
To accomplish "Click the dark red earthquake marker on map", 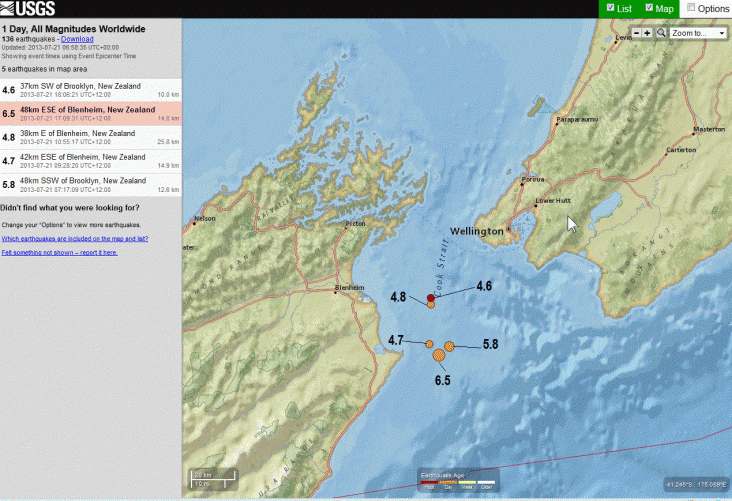I will 431,298.
